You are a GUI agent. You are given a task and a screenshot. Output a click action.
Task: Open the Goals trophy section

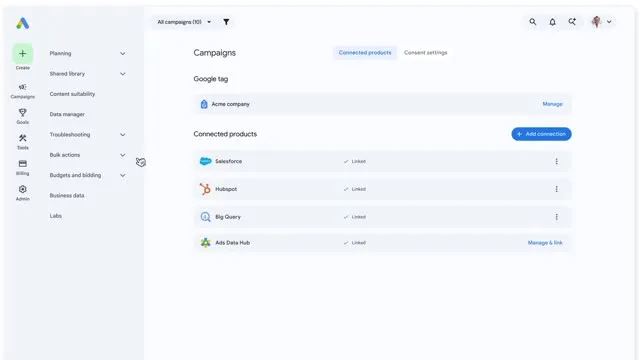[22, 116]
